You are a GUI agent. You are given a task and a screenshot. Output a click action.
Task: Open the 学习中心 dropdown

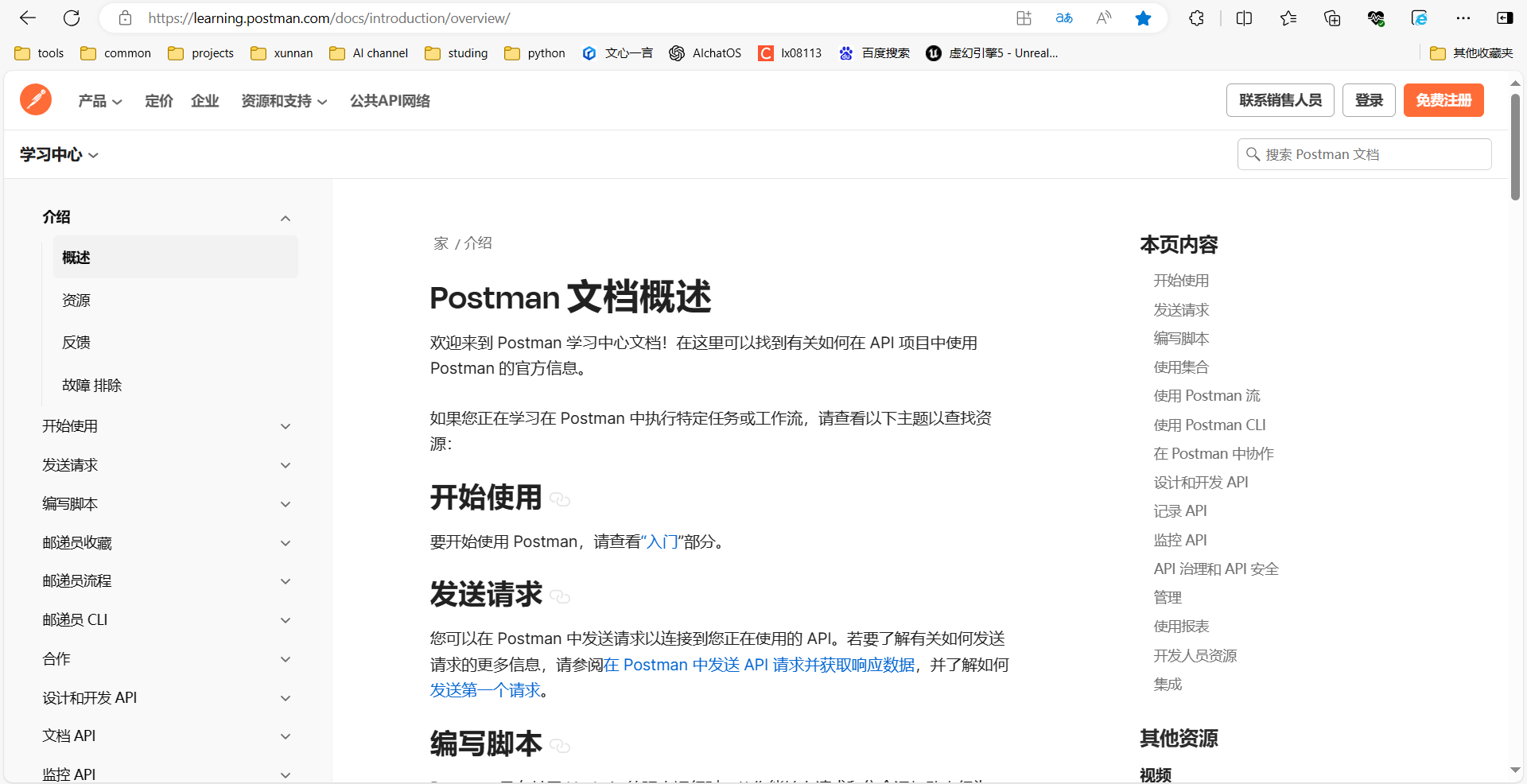coord(59,154)
